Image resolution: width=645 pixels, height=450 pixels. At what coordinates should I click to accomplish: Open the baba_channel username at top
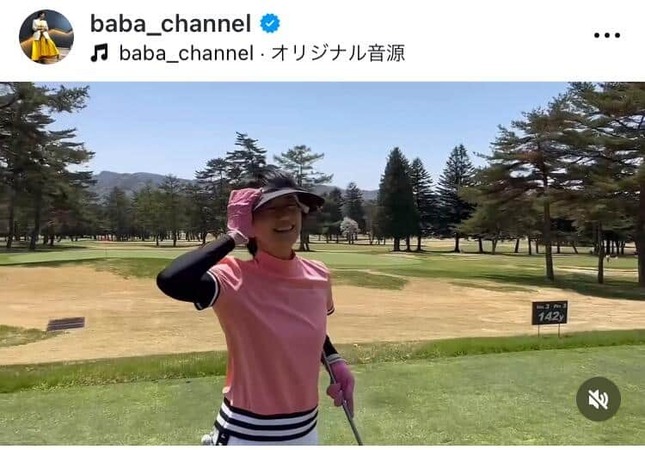pos(170,23)
